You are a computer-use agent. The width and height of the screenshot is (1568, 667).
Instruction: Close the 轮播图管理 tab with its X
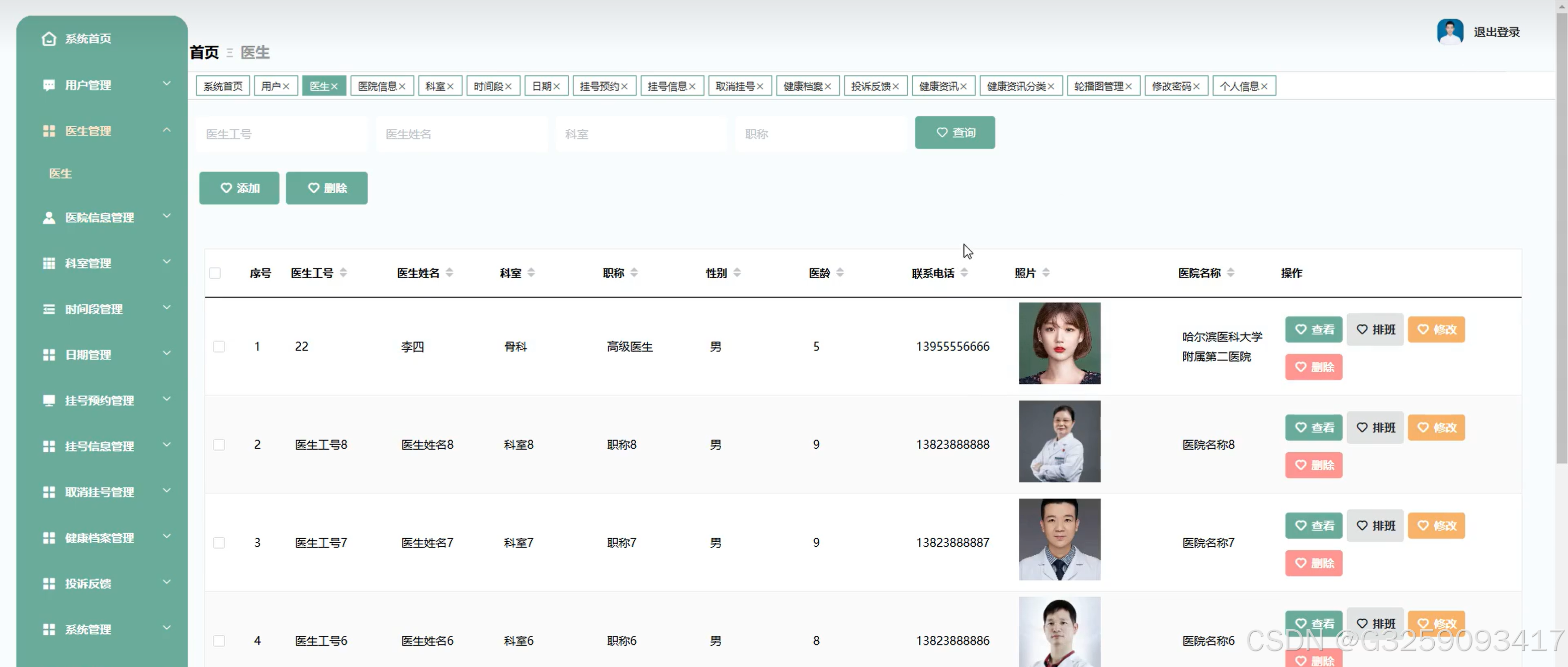1128,87
